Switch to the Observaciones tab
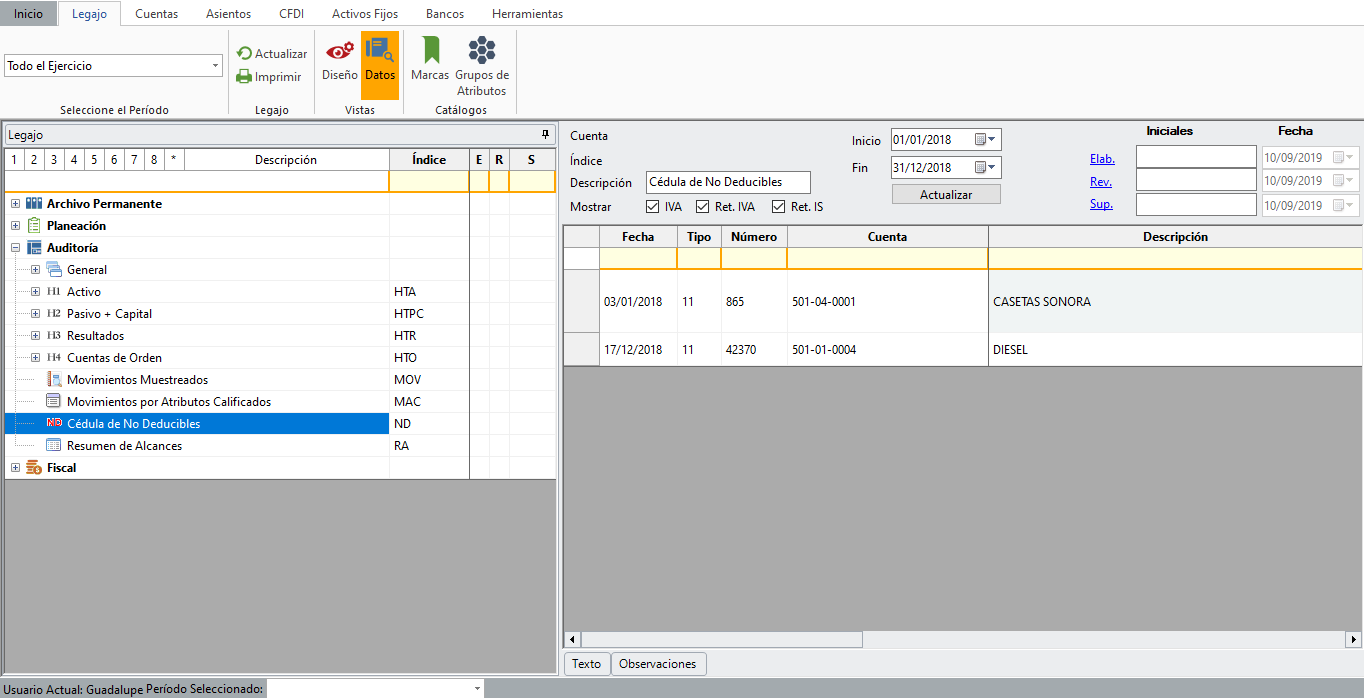Image resolution: width=1364 pixels, height=698 pixels. (658, 664)
